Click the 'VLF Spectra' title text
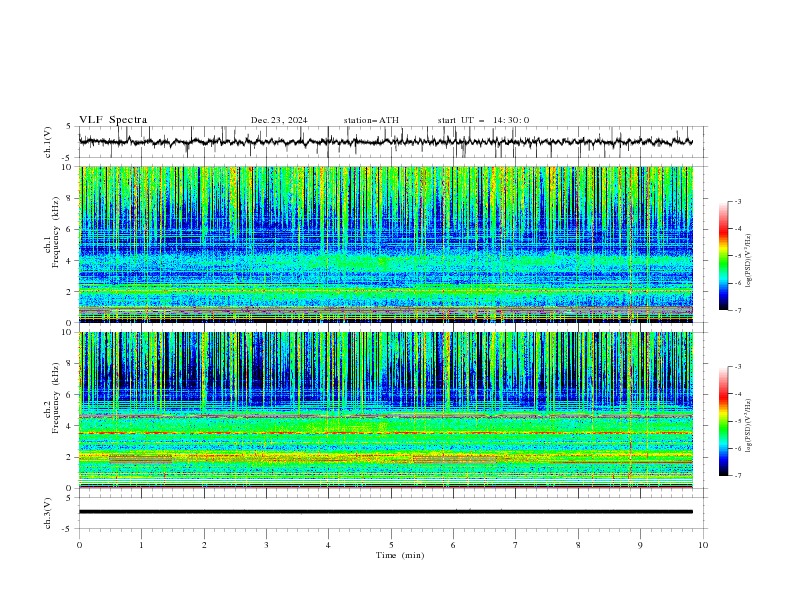792x612 pixels. tap(113, 120)
